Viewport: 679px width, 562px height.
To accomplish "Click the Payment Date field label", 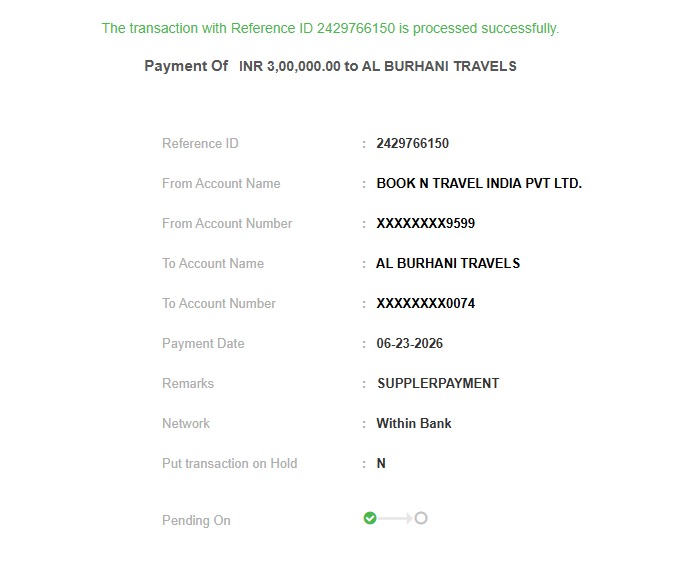I will pyautogui.click(x=203, y=343).
